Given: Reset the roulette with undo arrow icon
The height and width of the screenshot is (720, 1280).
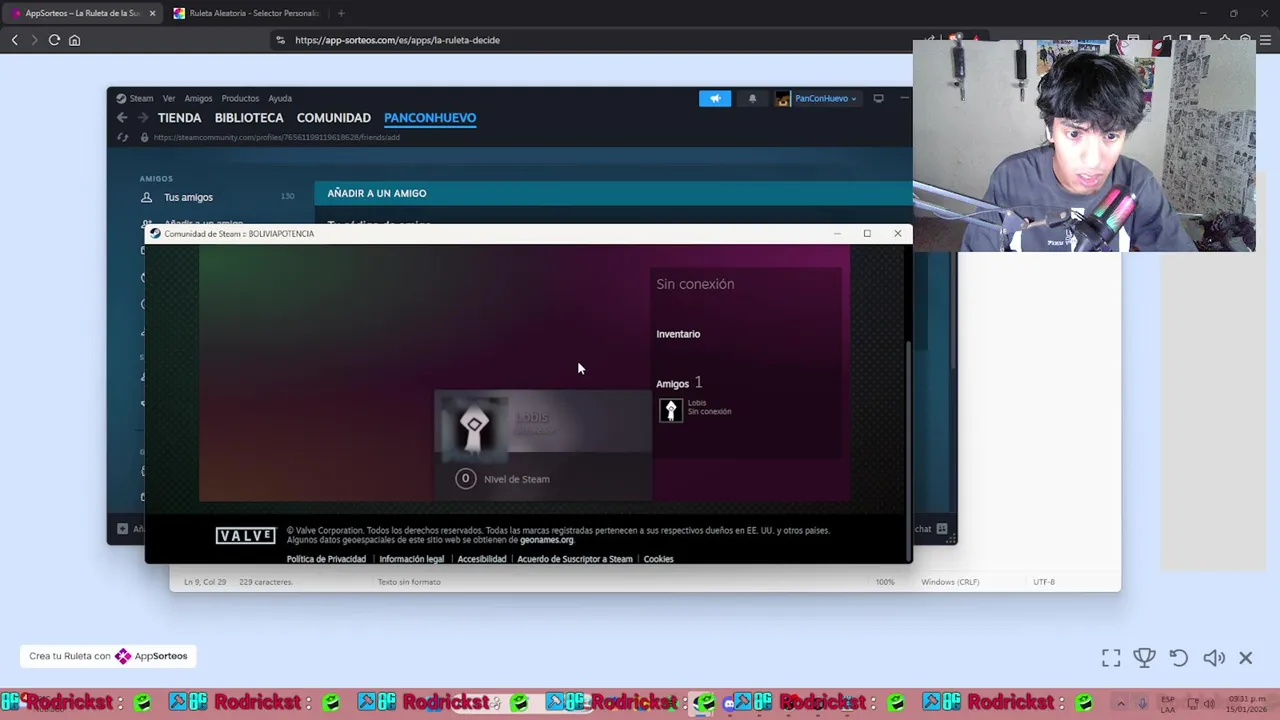Looking at the screenshot, I should point(1179,657).
